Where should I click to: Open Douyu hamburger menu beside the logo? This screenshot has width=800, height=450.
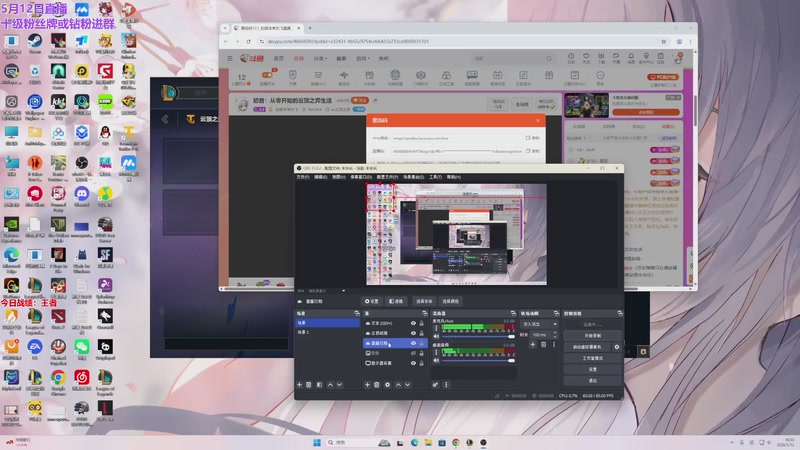pos(230,58)
